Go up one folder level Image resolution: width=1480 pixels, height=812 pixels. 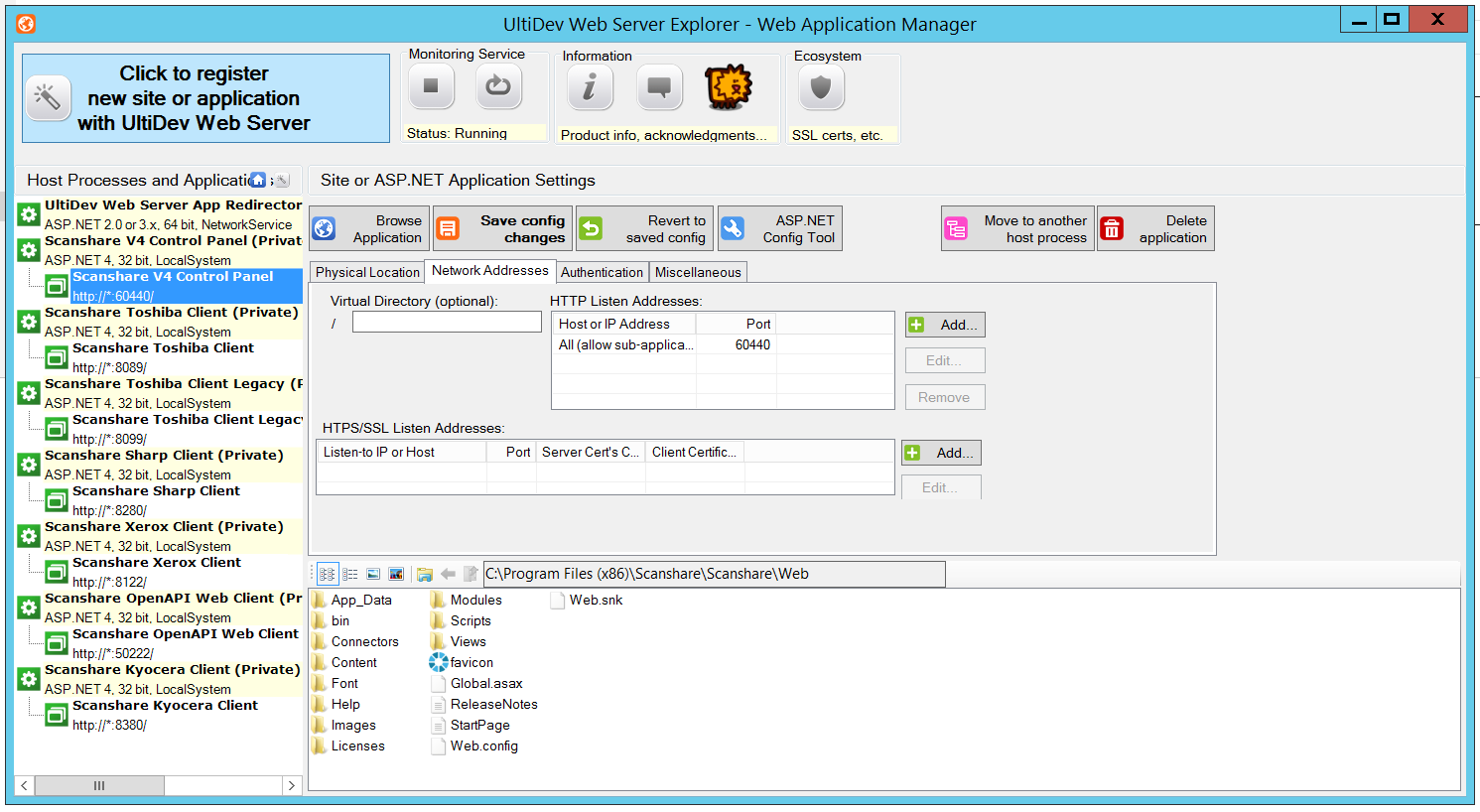click(471, 574)
